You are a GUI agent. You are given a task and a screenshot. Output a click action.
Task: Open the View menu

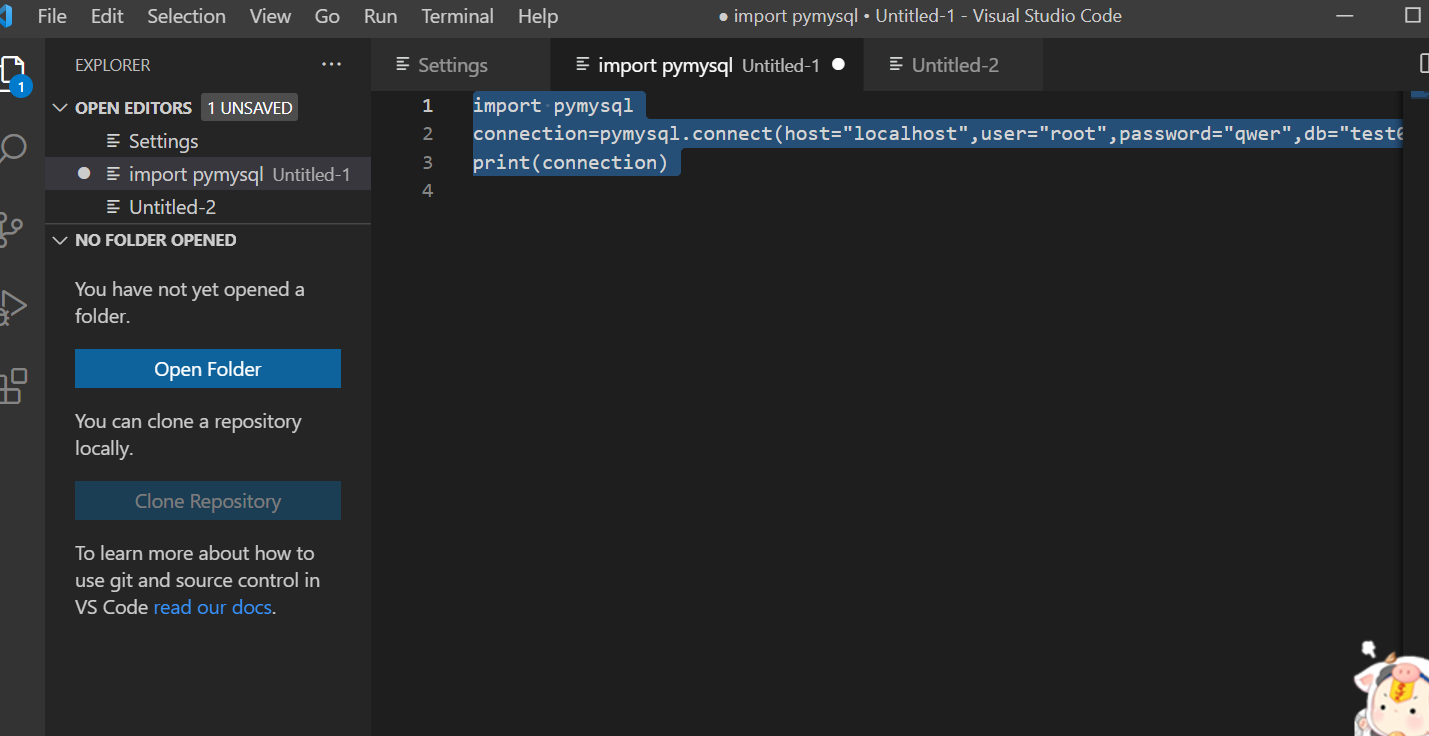click(270, 16)
